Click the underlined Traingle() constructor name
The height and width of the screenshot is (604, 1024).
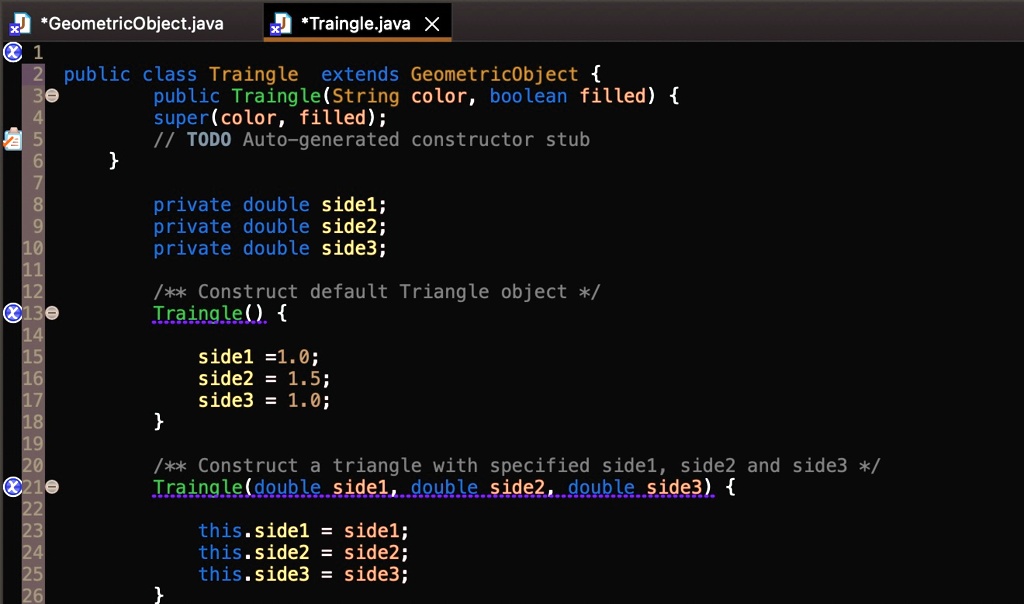tap(197, 313)
